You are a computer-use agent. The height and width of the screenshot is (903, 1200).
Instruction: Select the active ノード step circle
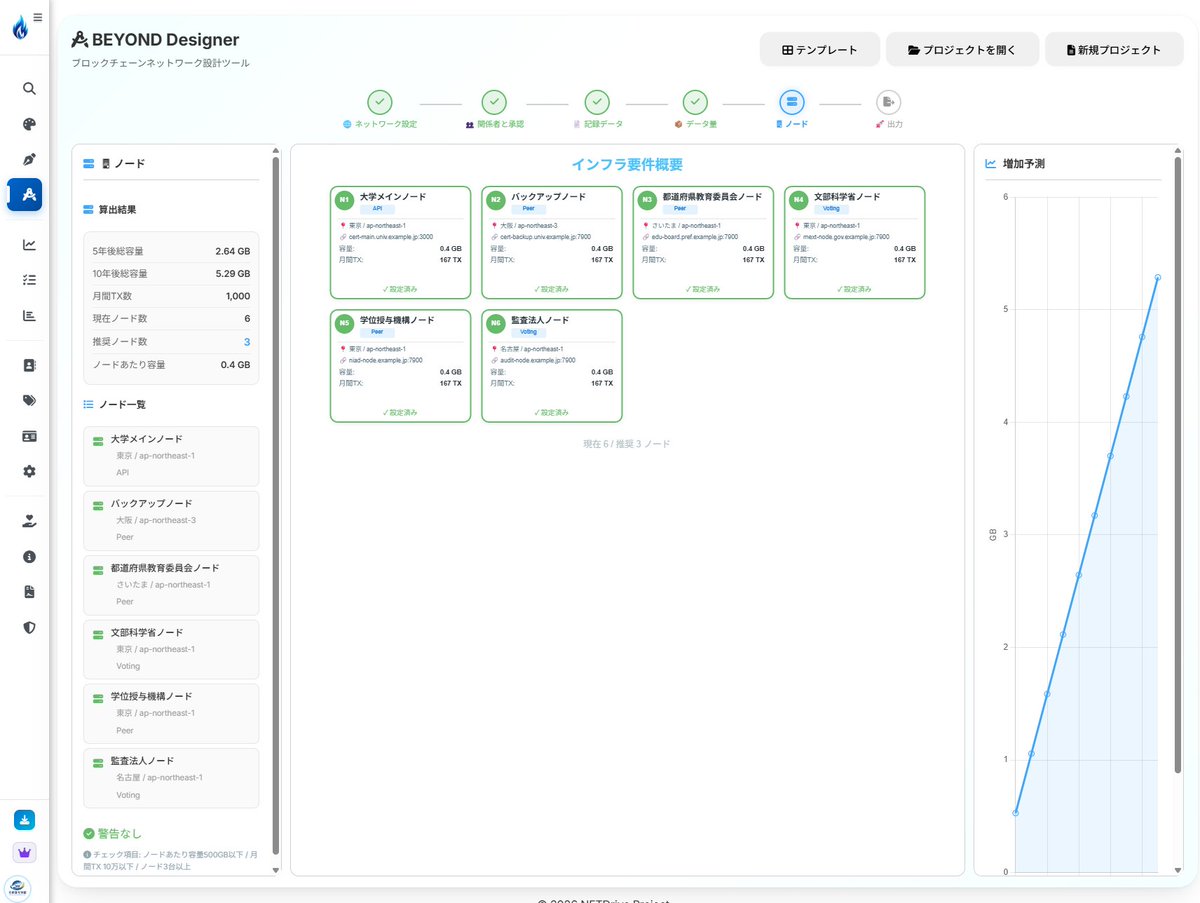point(792,102)
